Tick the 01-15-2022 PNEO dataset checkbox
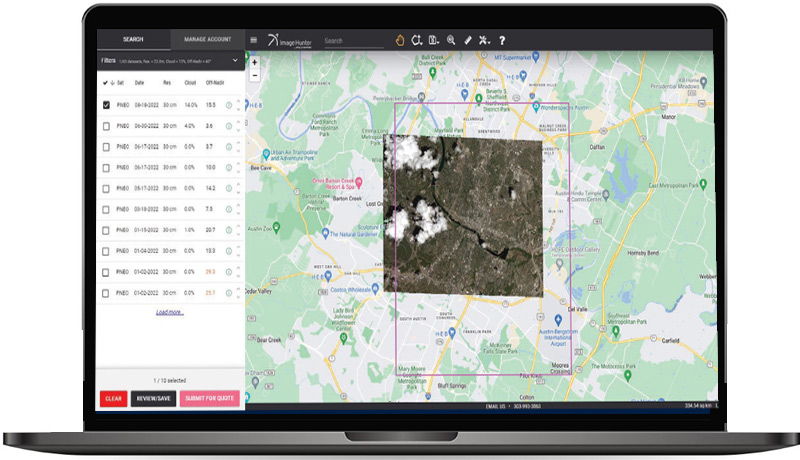 coord(106,230)
